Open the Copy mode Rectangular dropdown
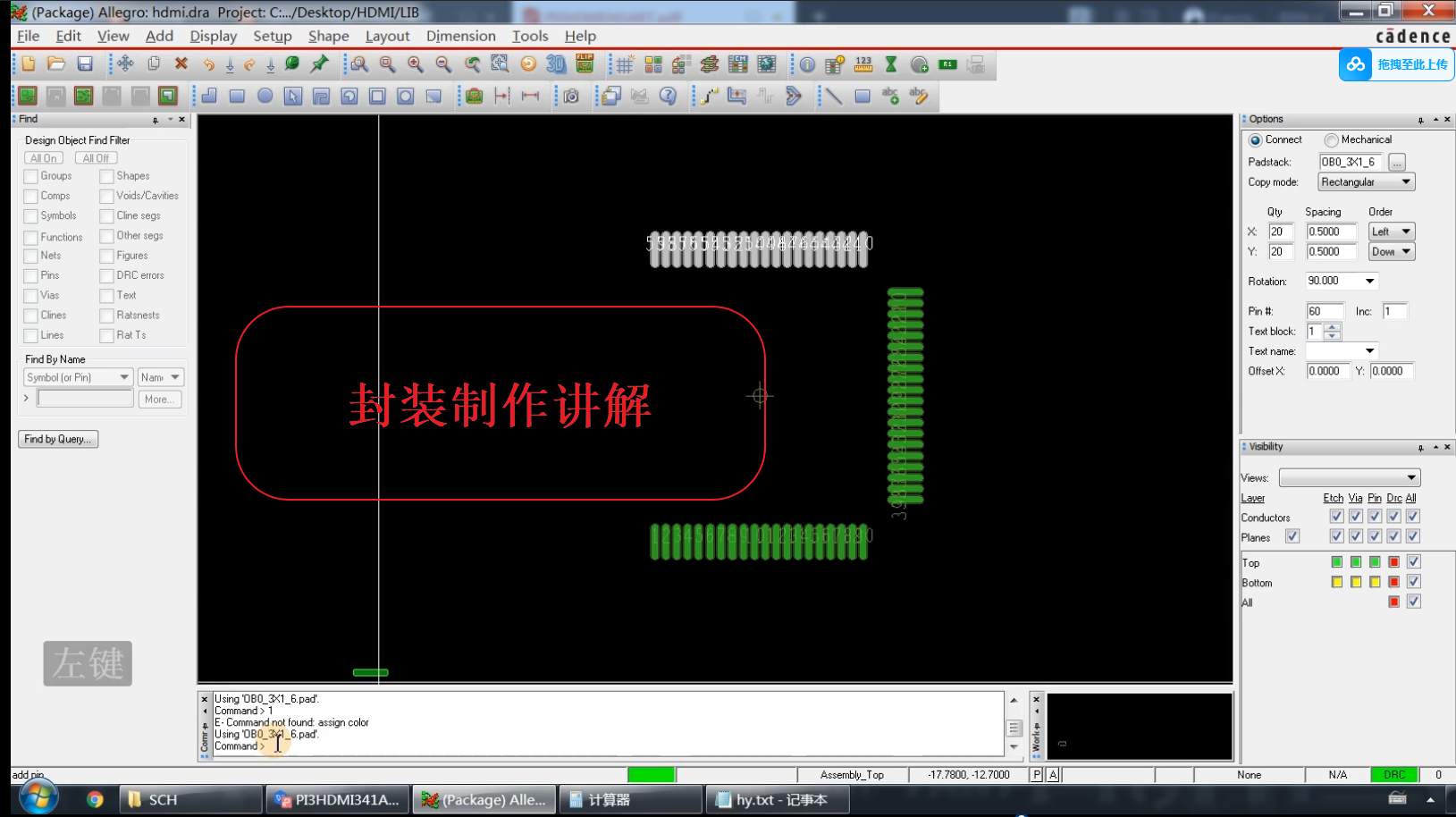Viewport: 1456px width, 817px height. point(1367,182)
